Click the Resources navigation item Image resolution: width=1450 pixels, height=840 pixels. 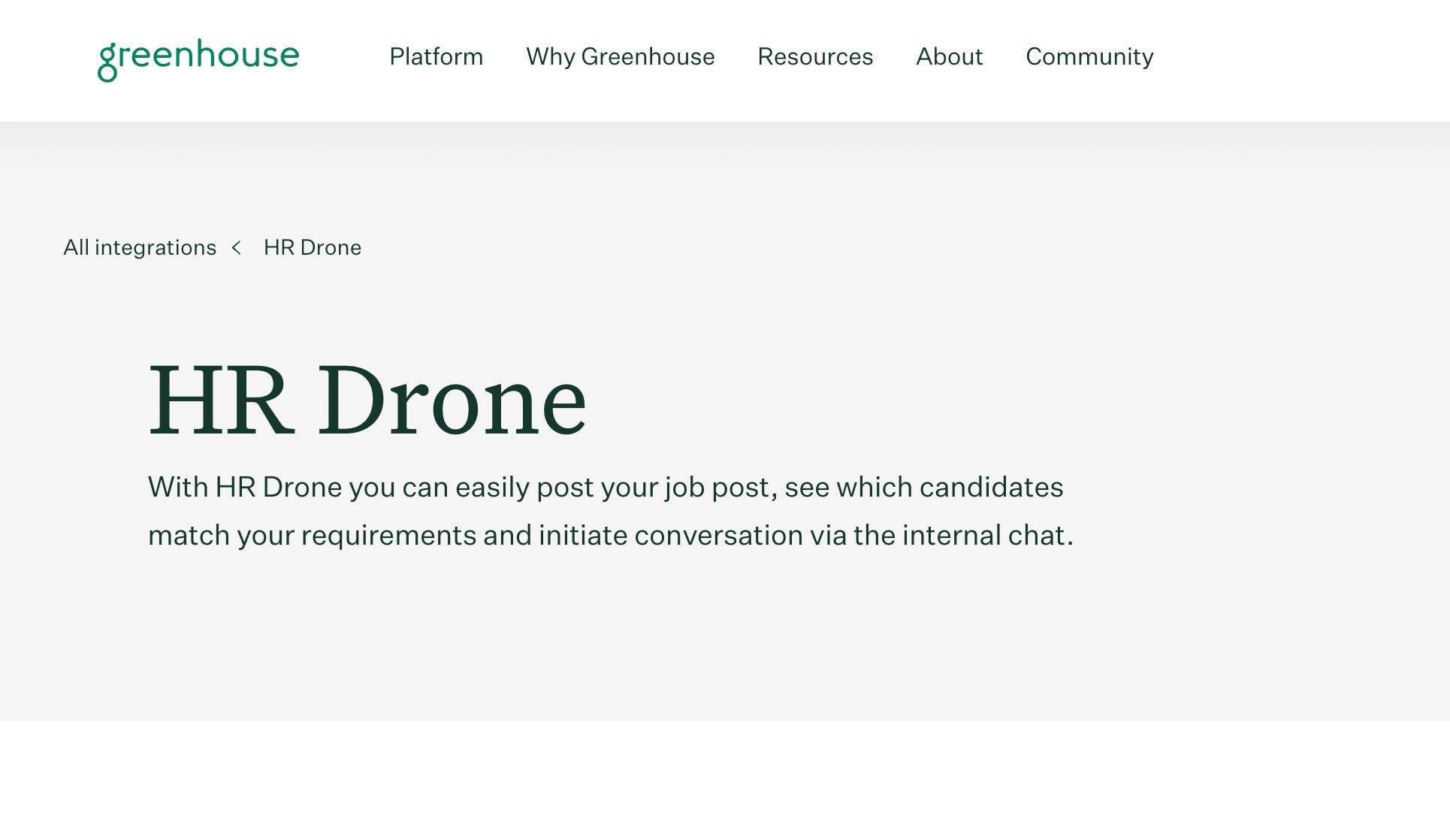[815, 57]
